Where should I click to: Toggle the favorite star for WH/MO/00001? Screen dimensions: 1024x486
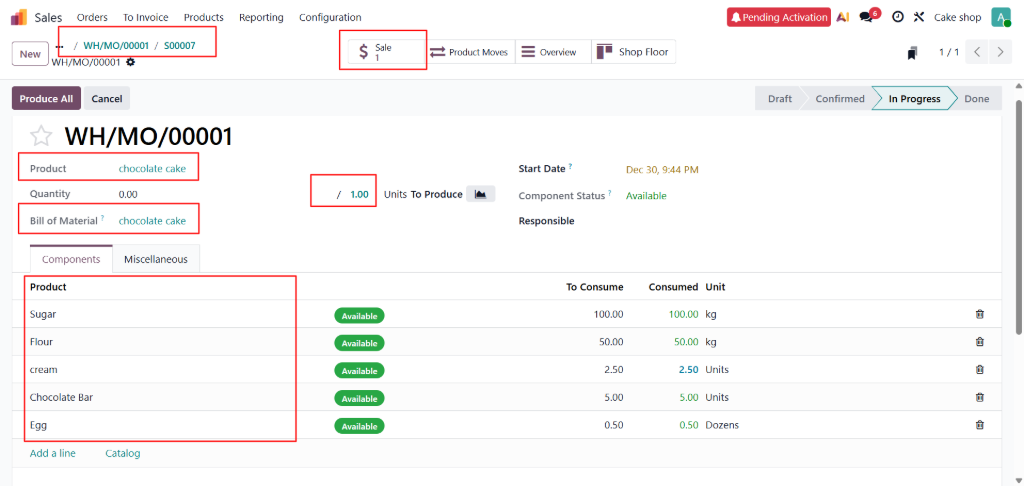[x=41, y=136]
